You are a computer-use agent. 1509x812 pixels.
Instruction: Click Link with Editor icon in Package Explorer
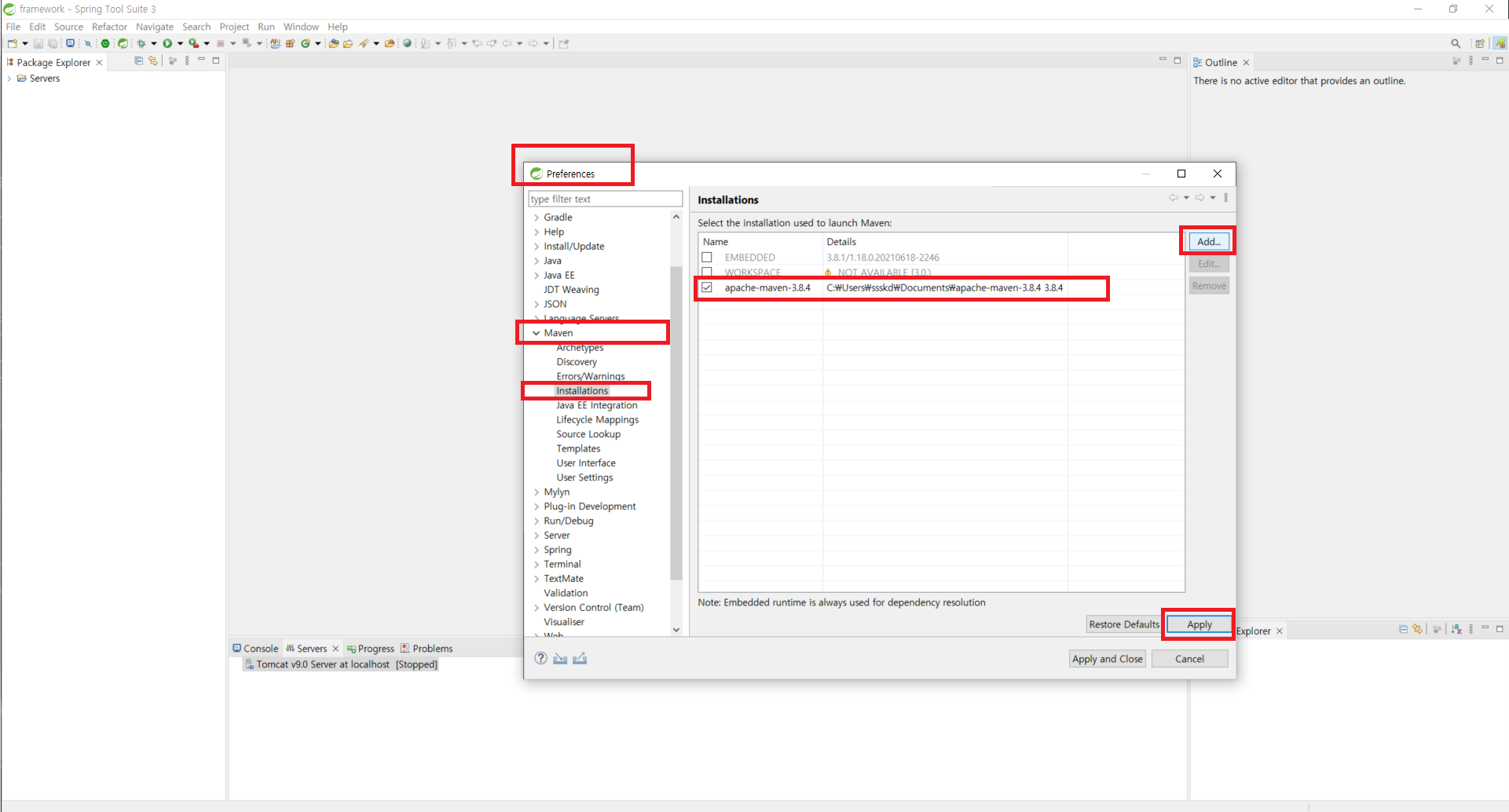tap(153, 60)
